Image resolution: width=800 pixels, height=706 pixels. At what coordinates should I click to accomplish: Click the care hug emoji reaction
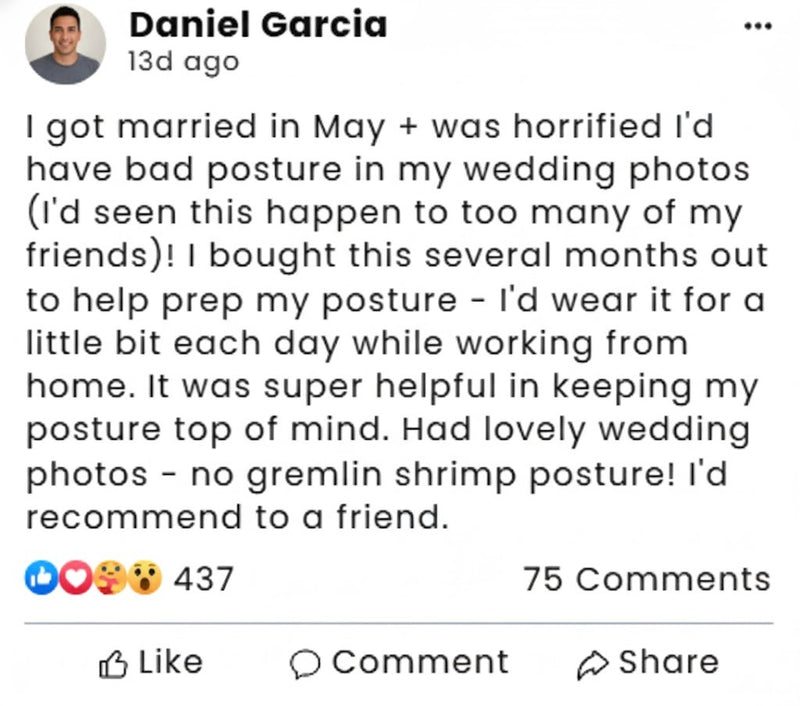(111, 579)
